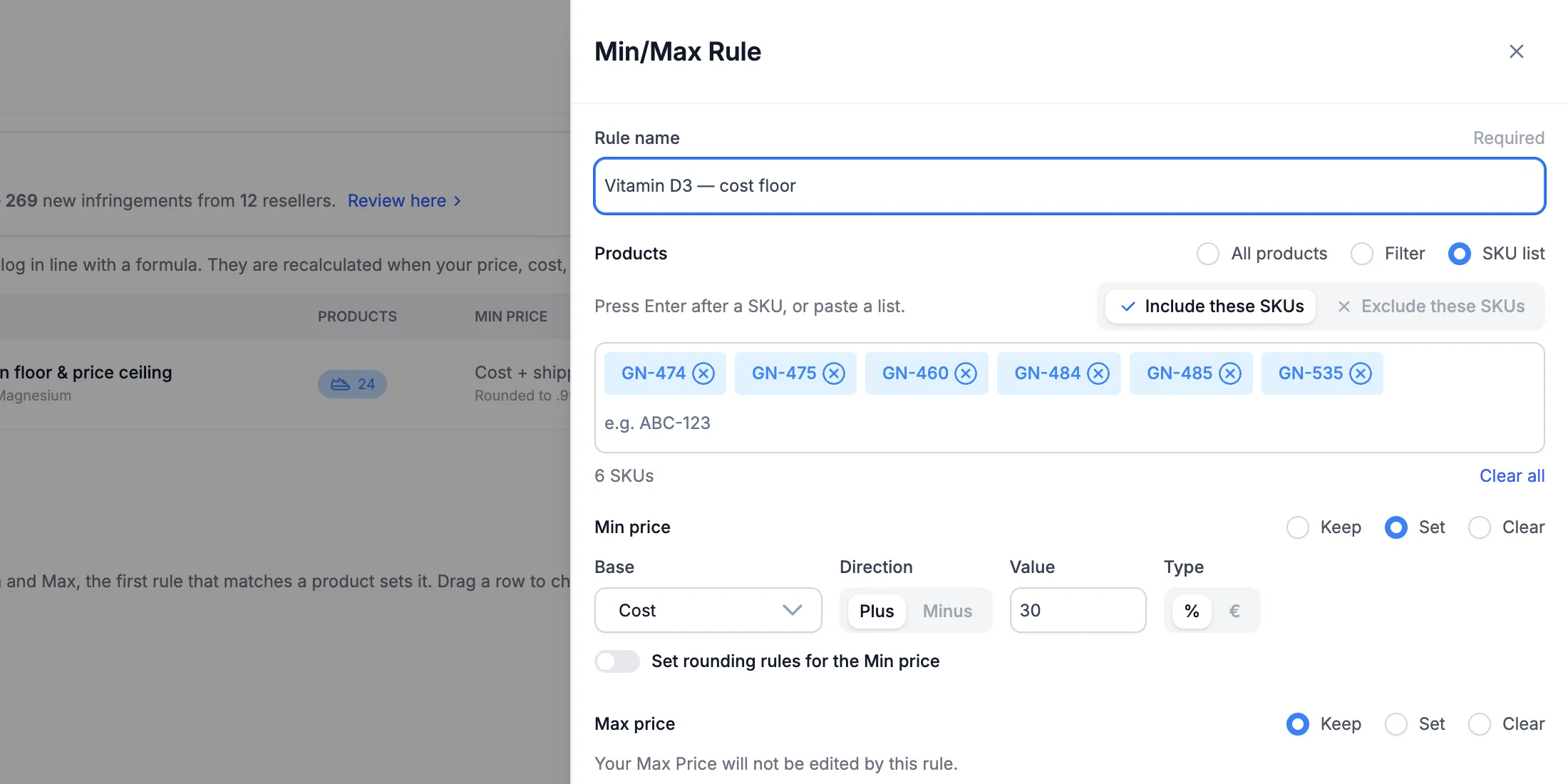The image size is (1568, 784).
Task: Remove SKU GN-474 from the list
Action: coord(703,373)
